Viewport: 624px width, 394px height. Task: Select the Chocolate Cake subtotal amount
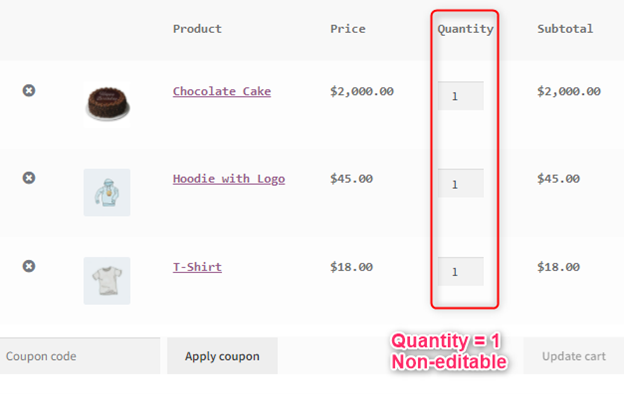(569, 92)
